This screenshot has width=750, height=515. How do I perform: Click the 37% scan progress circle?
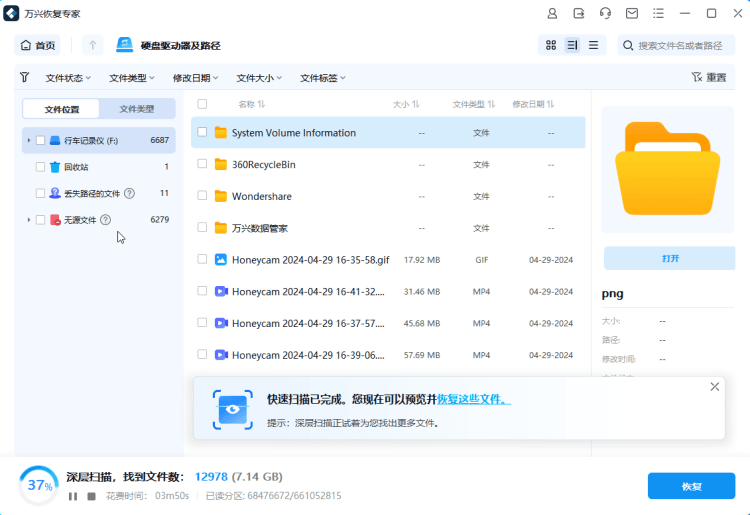tap(39, 485)
